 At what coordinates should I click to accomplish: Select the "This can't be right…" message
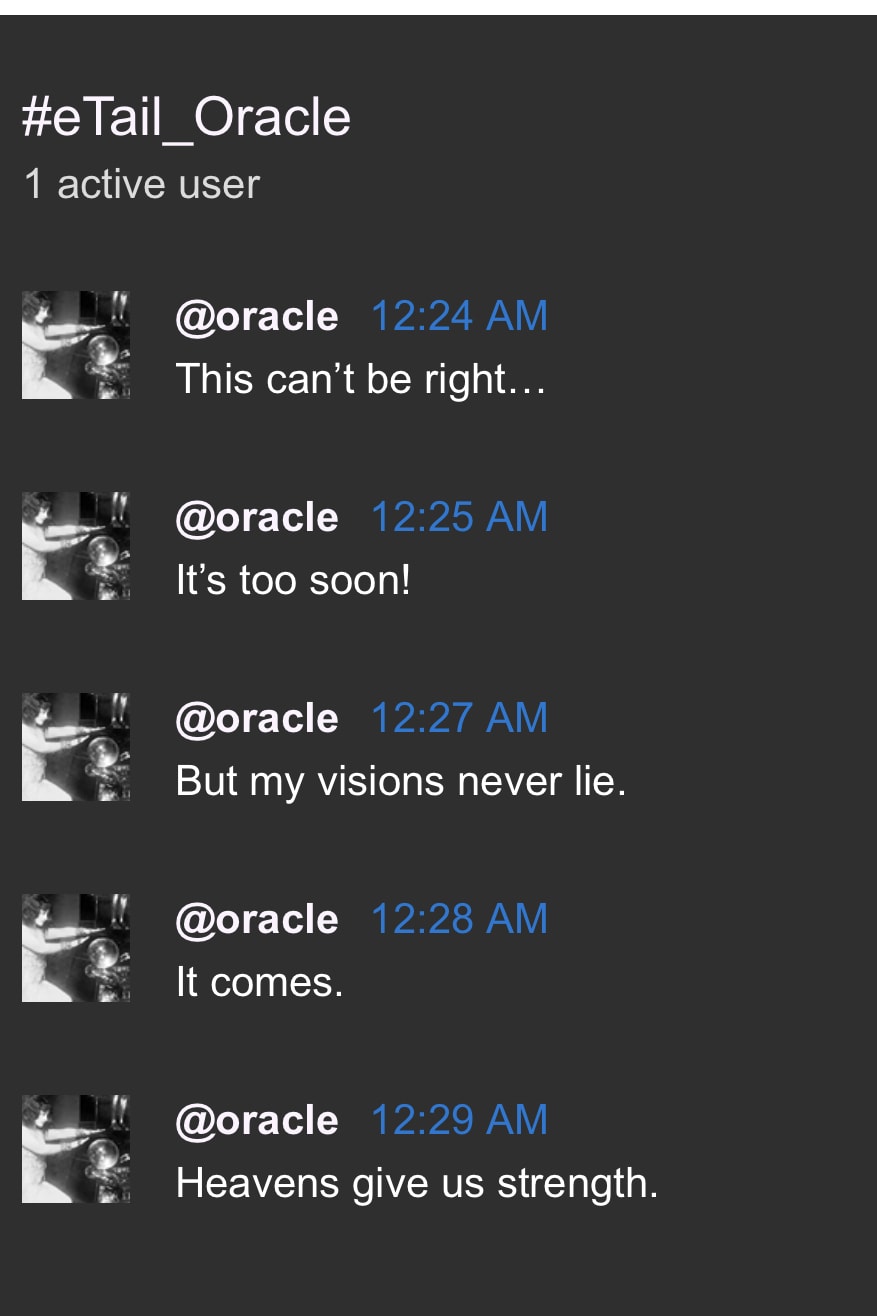pos(360,379)
